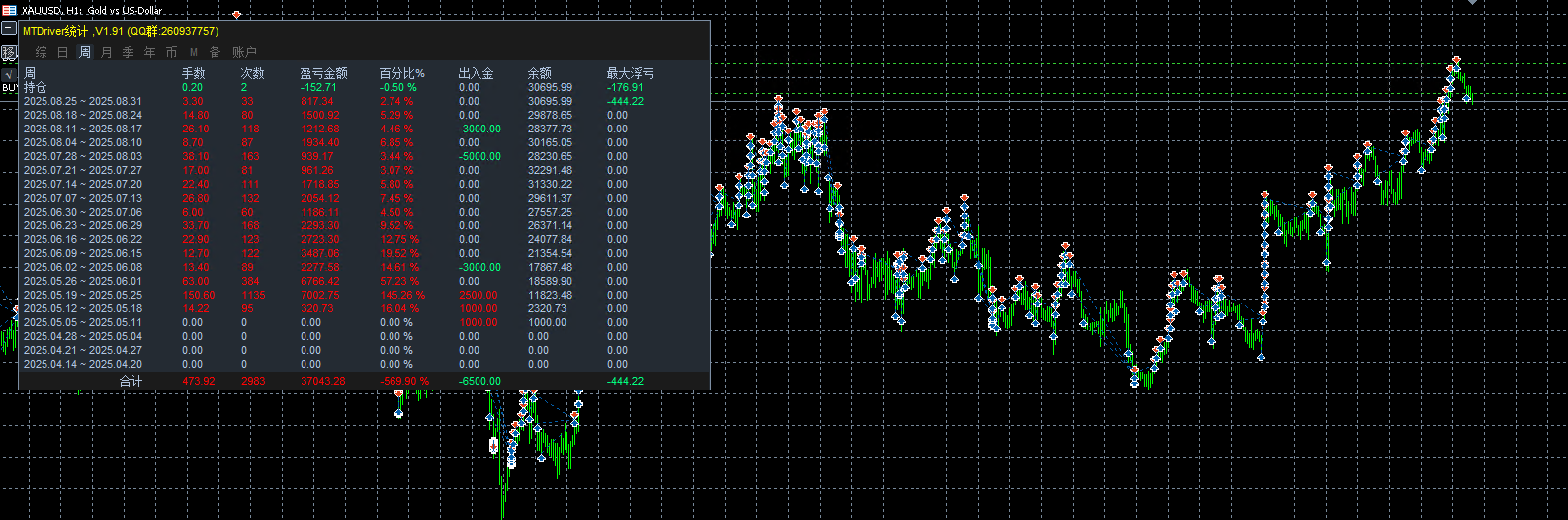This screenshot has height=520, width=1568.
Task: Click the 次数 column header
Action: pyautogui.click(x=253, y=73)
